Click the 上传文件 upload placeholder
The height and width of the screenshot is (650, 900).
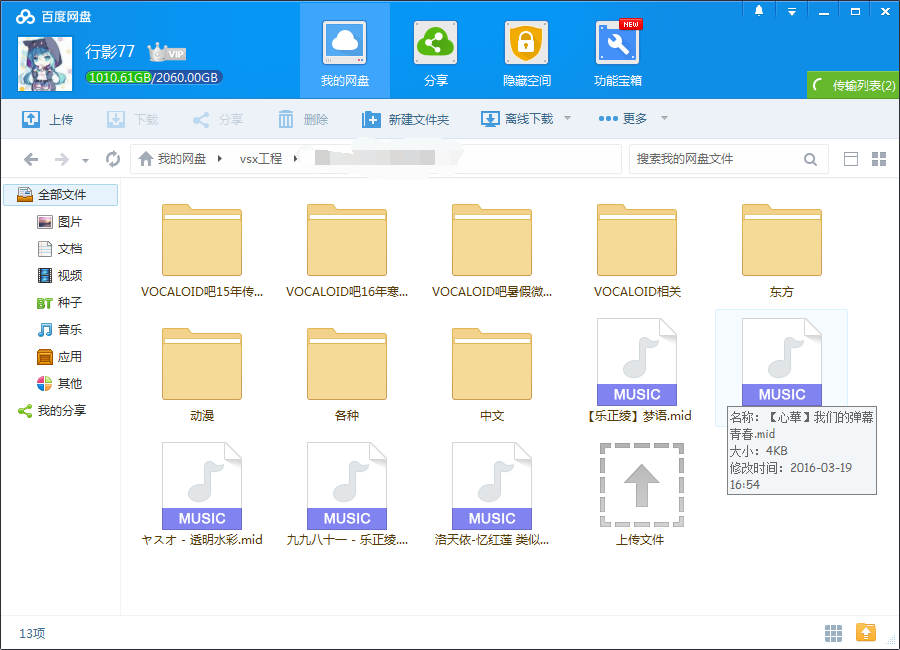[641, 494]
